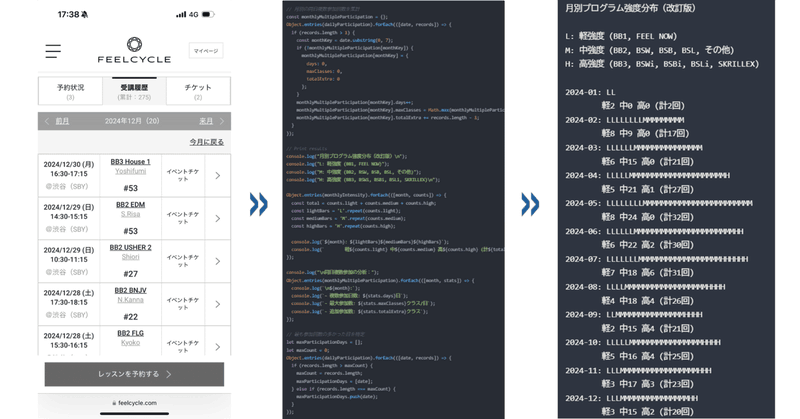
Task: Open the チケット tab
Action: click(198, 91)
